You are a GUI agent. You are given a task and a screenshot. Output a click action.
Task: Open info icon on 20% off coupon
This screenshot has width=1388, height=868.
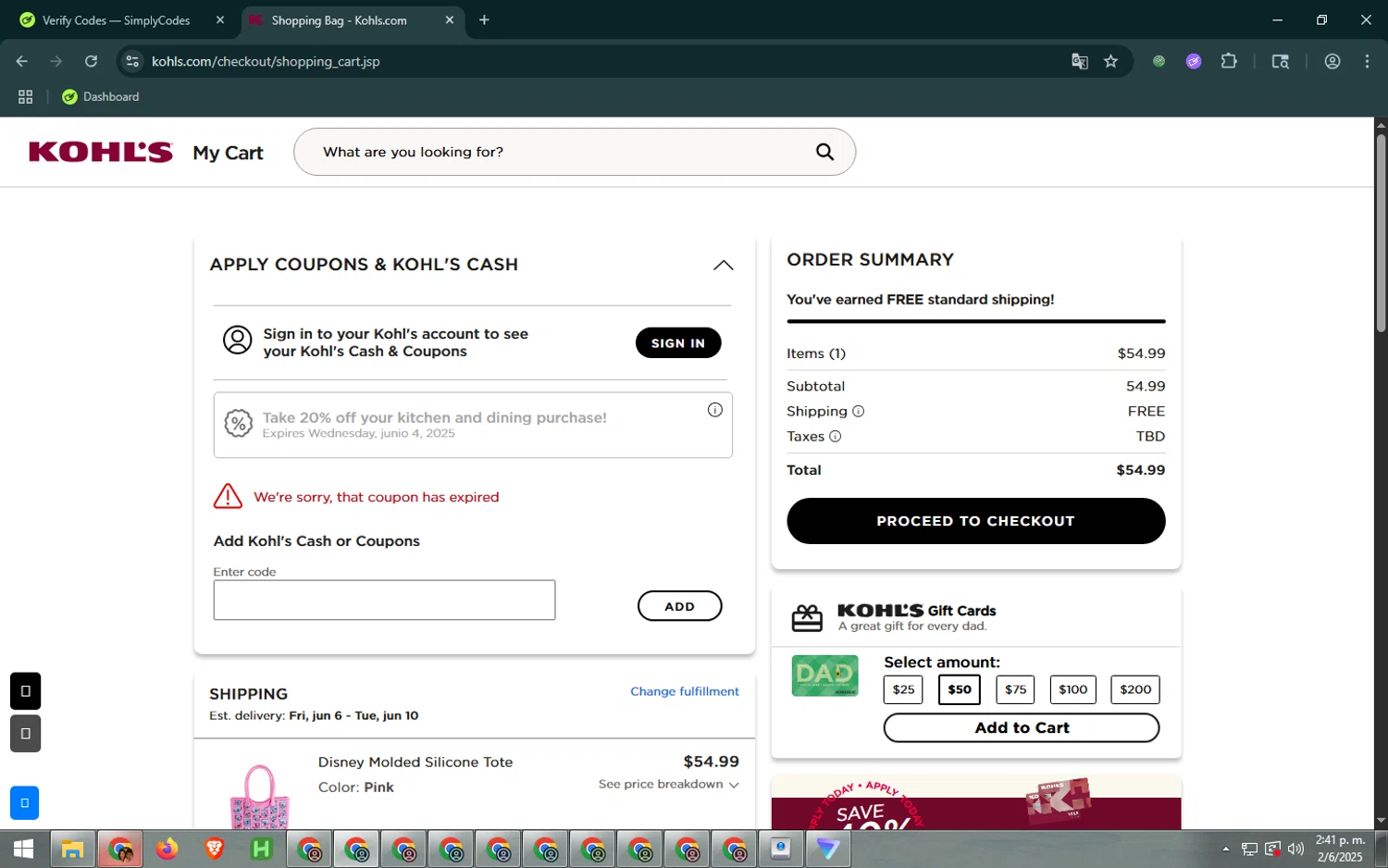click(715, 410)
